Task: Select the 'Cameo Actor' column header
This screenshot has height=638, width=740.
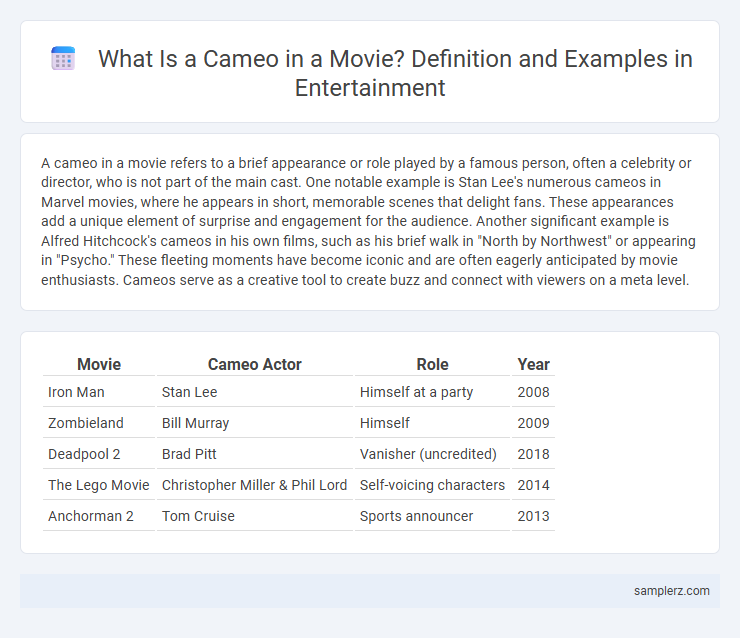Action: pyautogui.click(x=255, y=364)
